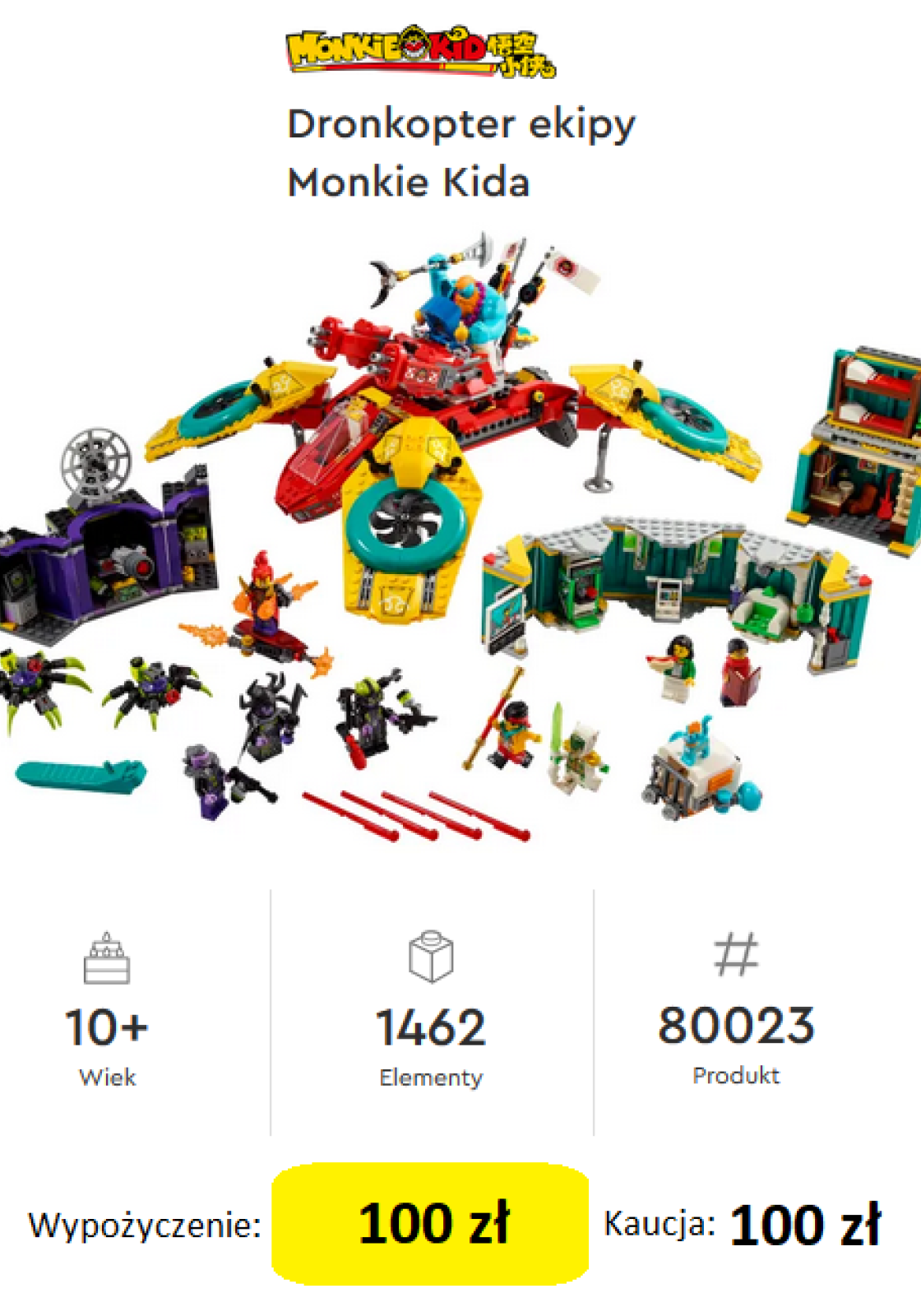Open the title Dronkopter ekipy Monkie Kida
The height and width of the screenshot is (1316, 921).
tap(460, 153)
